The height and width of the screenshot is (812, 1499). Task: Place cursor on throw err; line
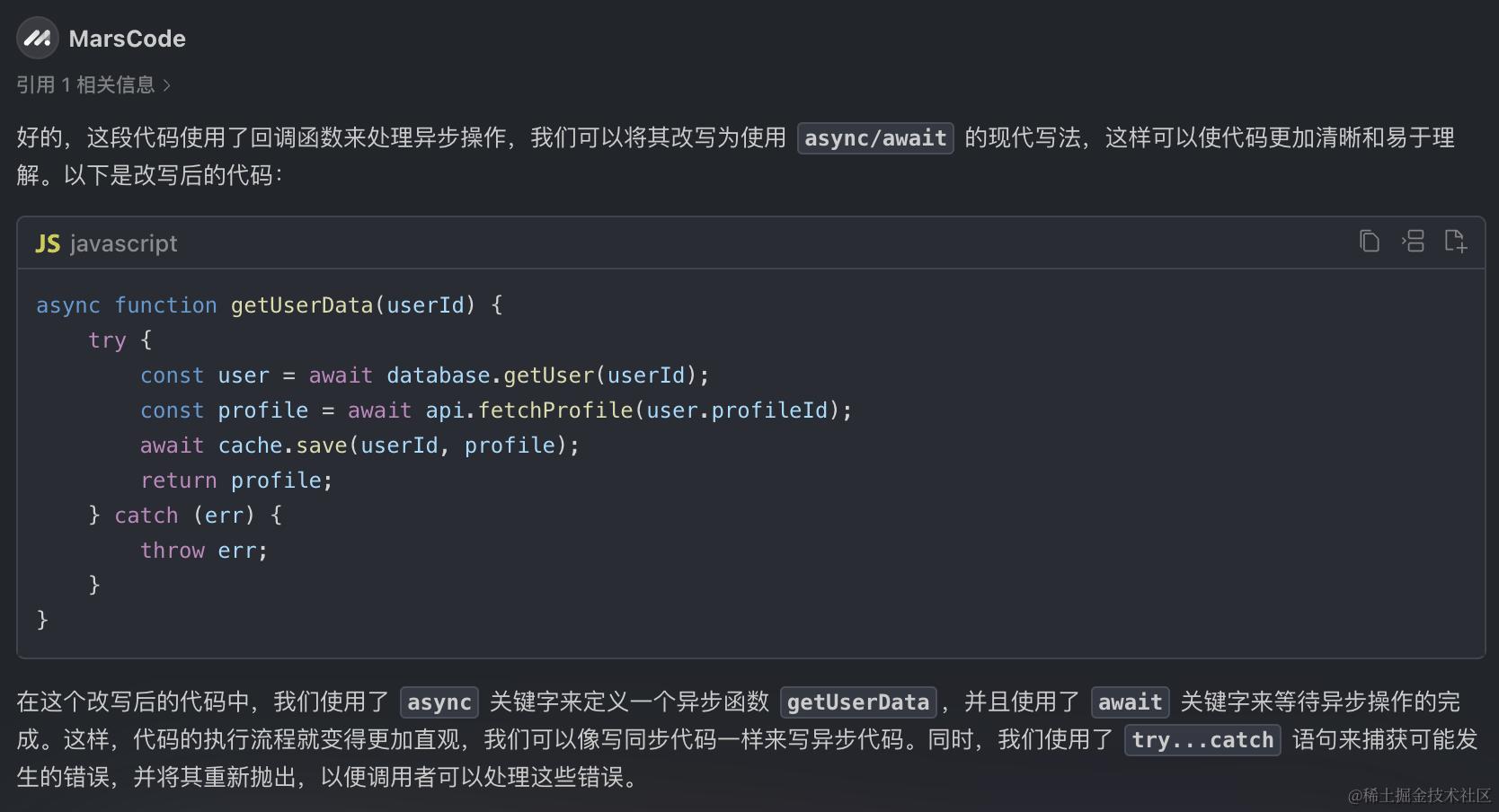point(204,551)
